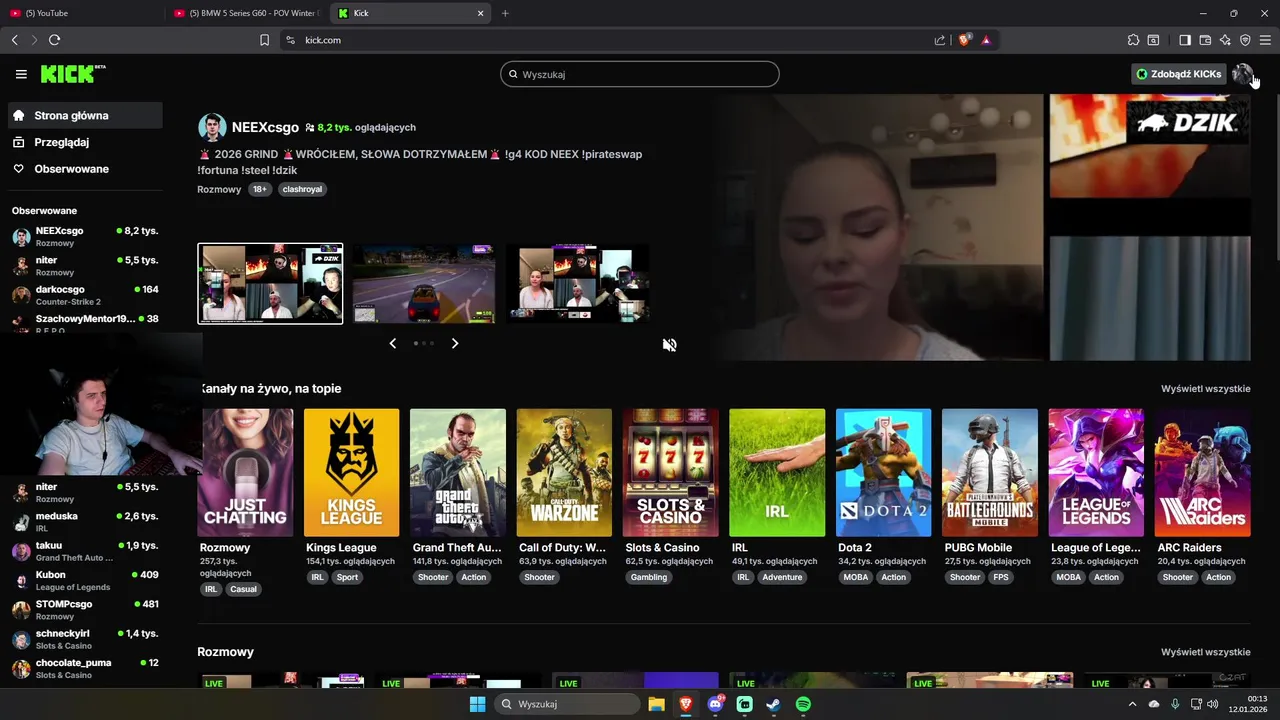
Task: Expand the system tray hidden icons chevron
Action: click(1132, 704)
